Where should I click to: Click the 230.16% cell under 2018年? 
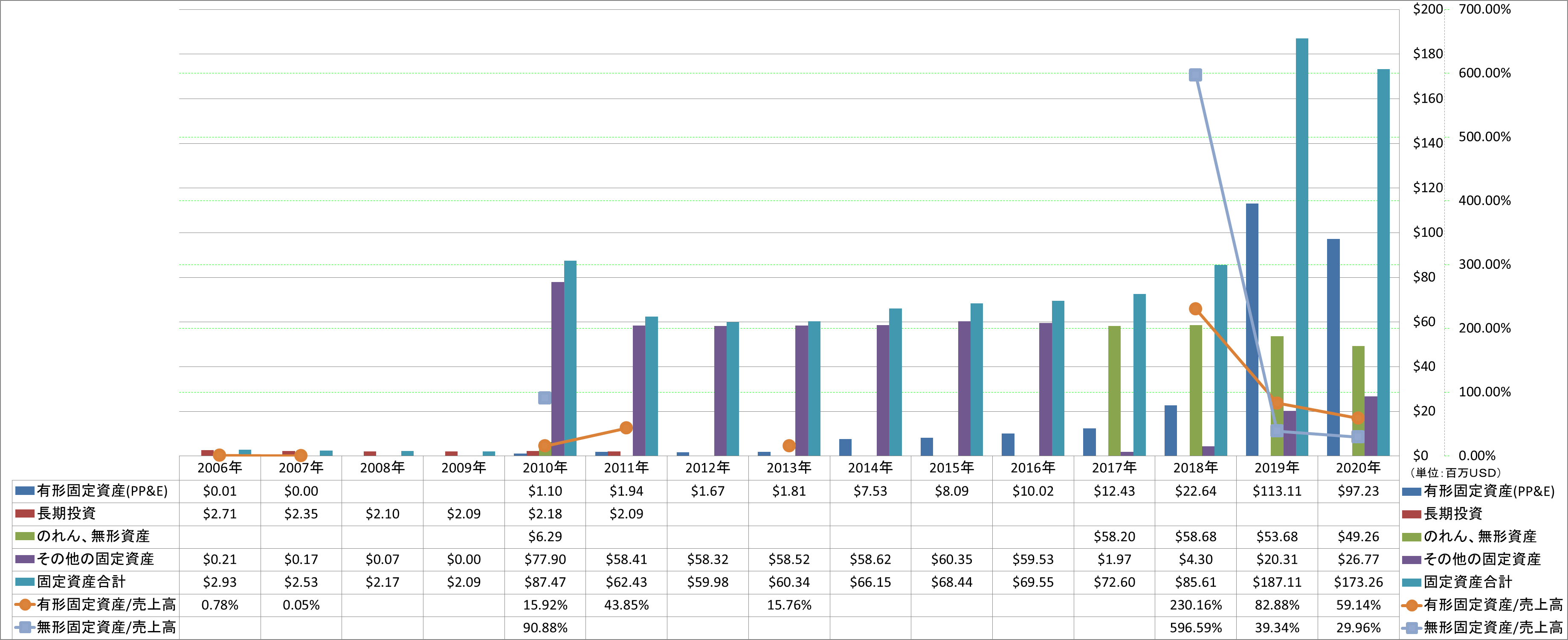[1195, 605]
